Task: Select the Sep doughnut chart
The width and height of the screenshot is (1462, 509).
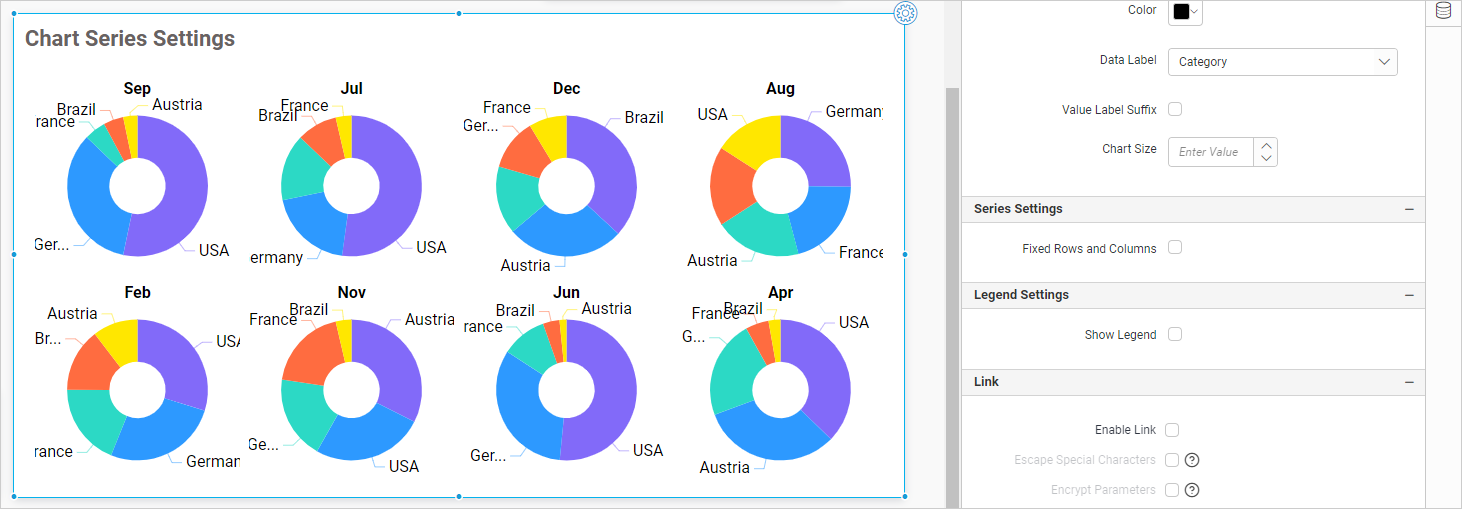Action: tap(137, 186)
